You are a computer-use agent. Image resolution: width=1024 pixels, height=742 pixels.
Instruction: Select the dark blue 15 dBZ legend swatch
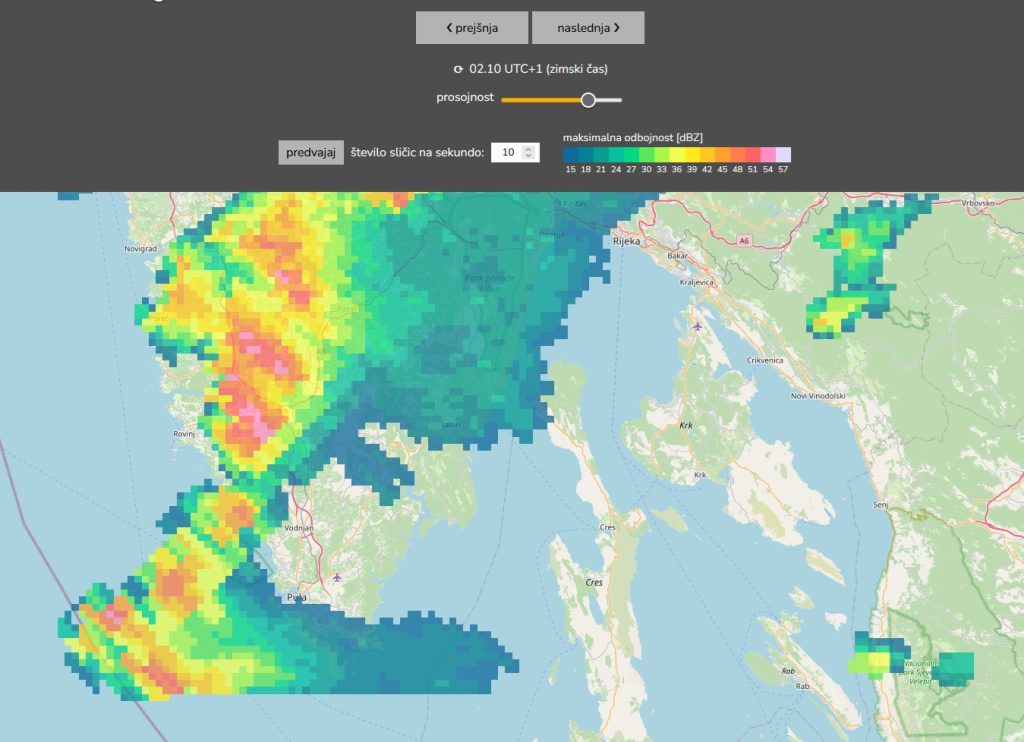click(x=570, y=154)
